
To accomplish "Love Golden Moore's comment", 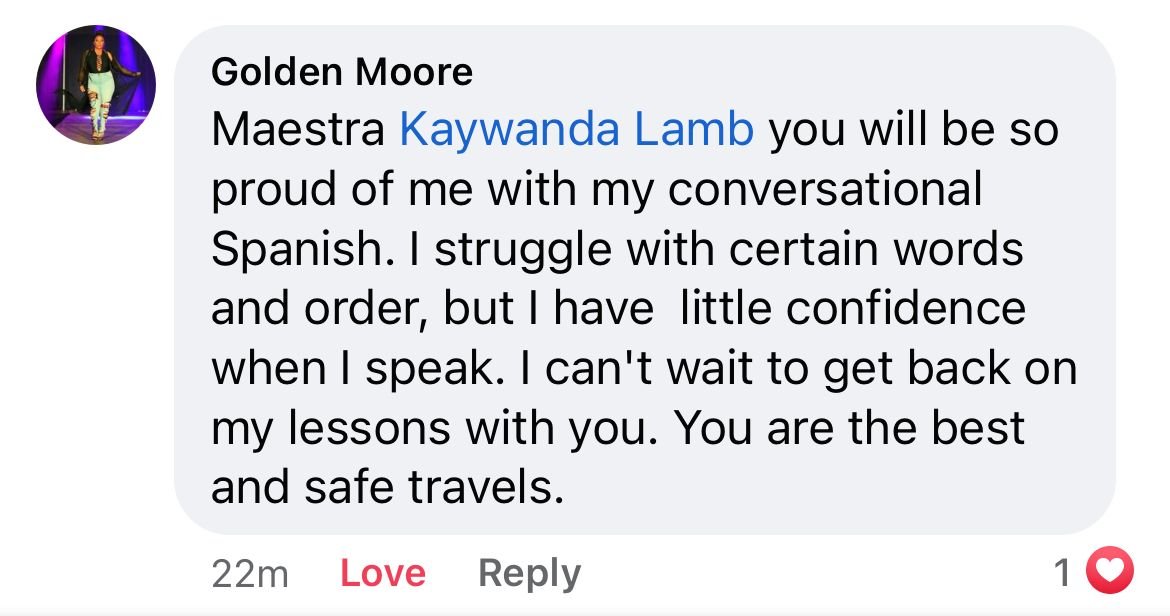I will pos(383,573).
